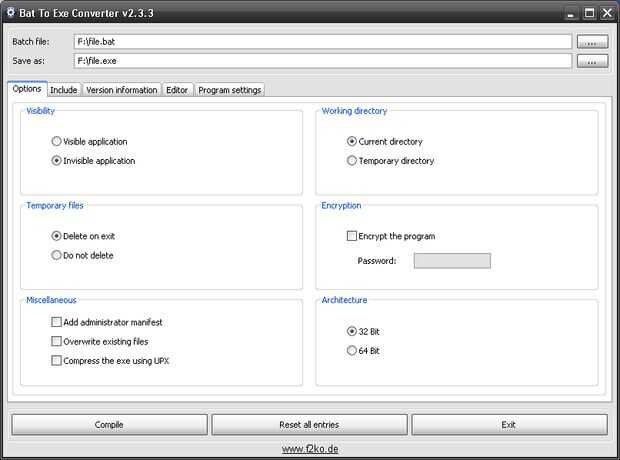Choose 64 Bit architecture
Image resolution: width=620 pixels, height=460 pixels.
(x=352, y=350)
